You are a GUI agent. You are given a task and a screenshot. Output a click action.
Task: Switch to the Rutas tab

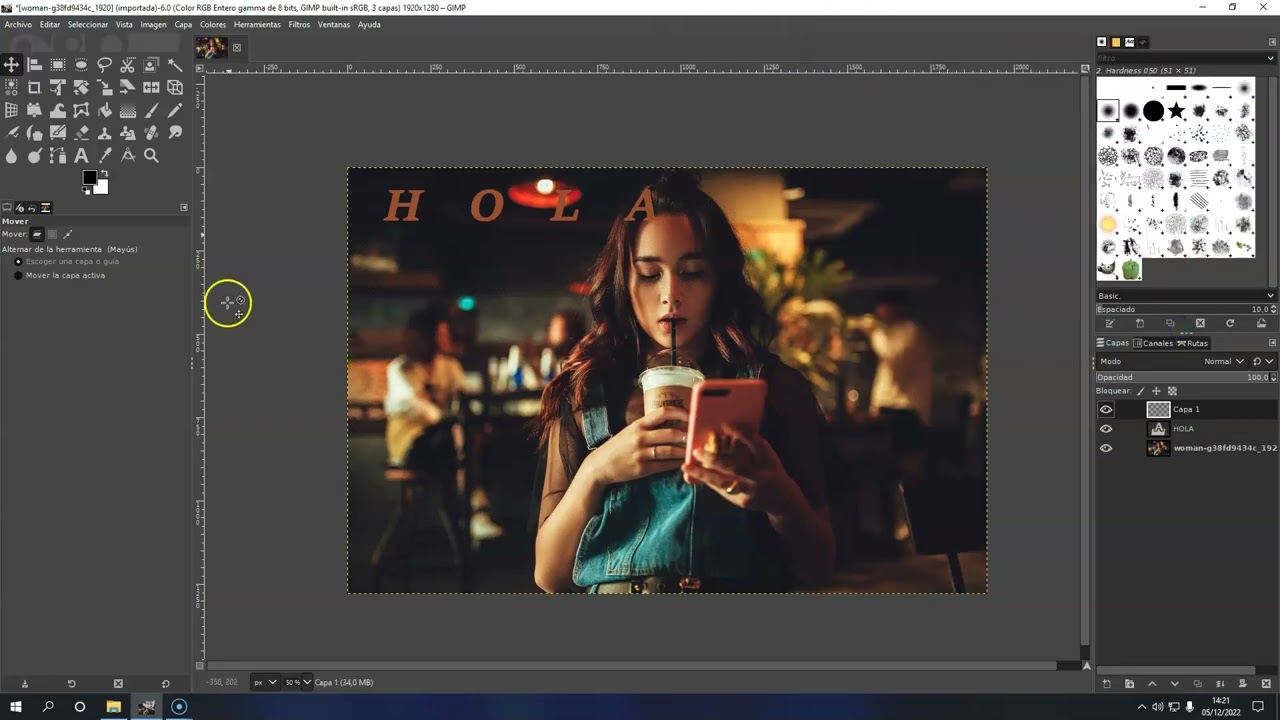click(1193, 343)
